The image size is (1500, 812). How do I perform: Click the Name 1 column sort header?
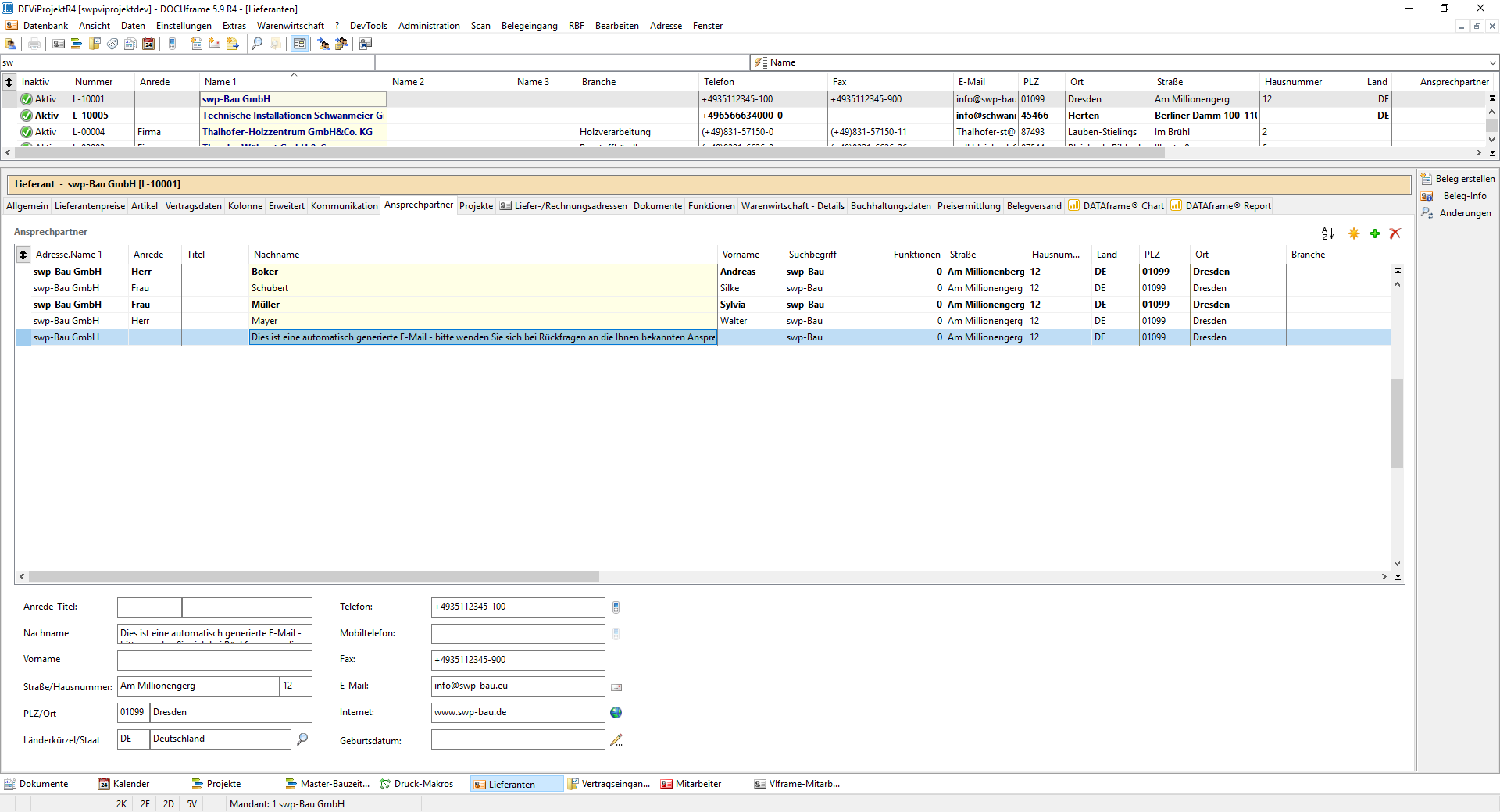tap(293, 82)
